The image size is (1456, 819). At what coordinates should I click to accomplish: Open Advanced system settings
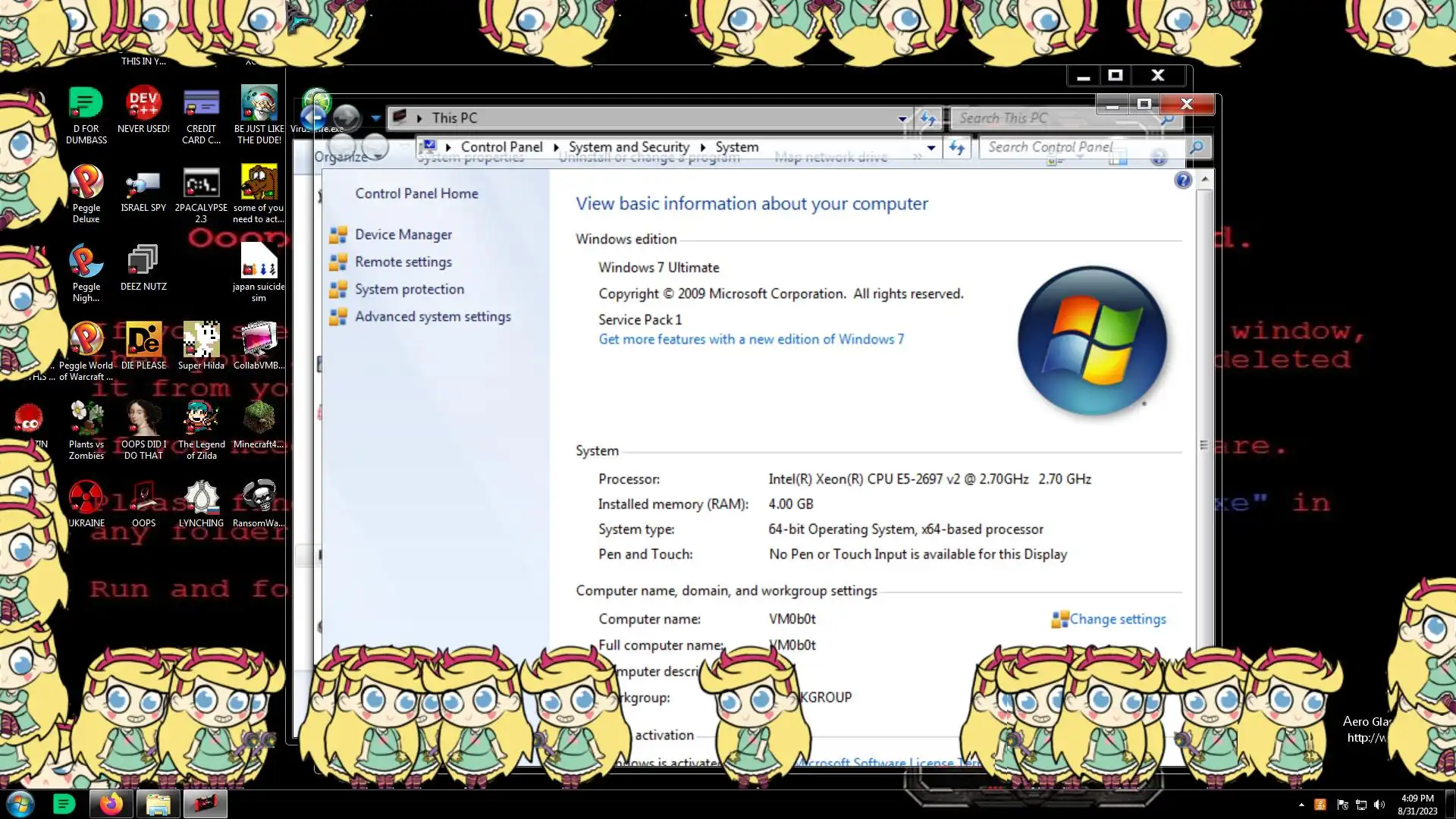point(432,317)
